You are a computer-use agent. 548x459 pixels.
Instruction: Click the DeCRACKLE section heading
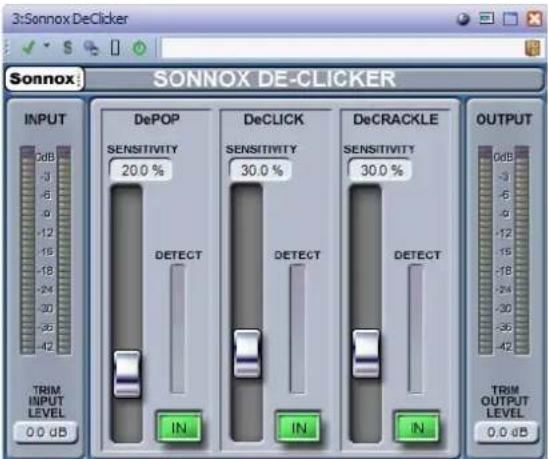point(396,119)
